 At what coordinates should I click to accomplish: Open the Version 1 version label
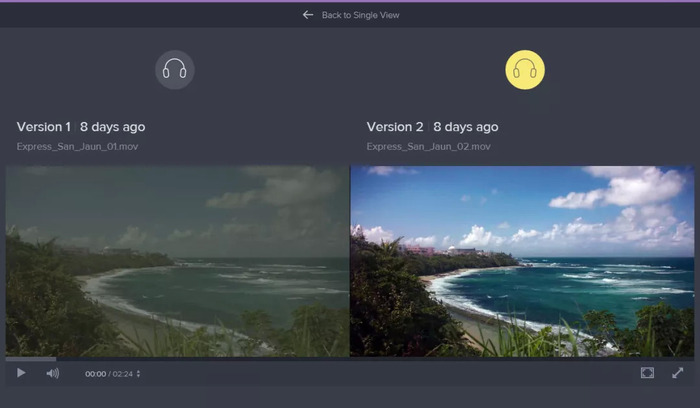tap(44, 127)
